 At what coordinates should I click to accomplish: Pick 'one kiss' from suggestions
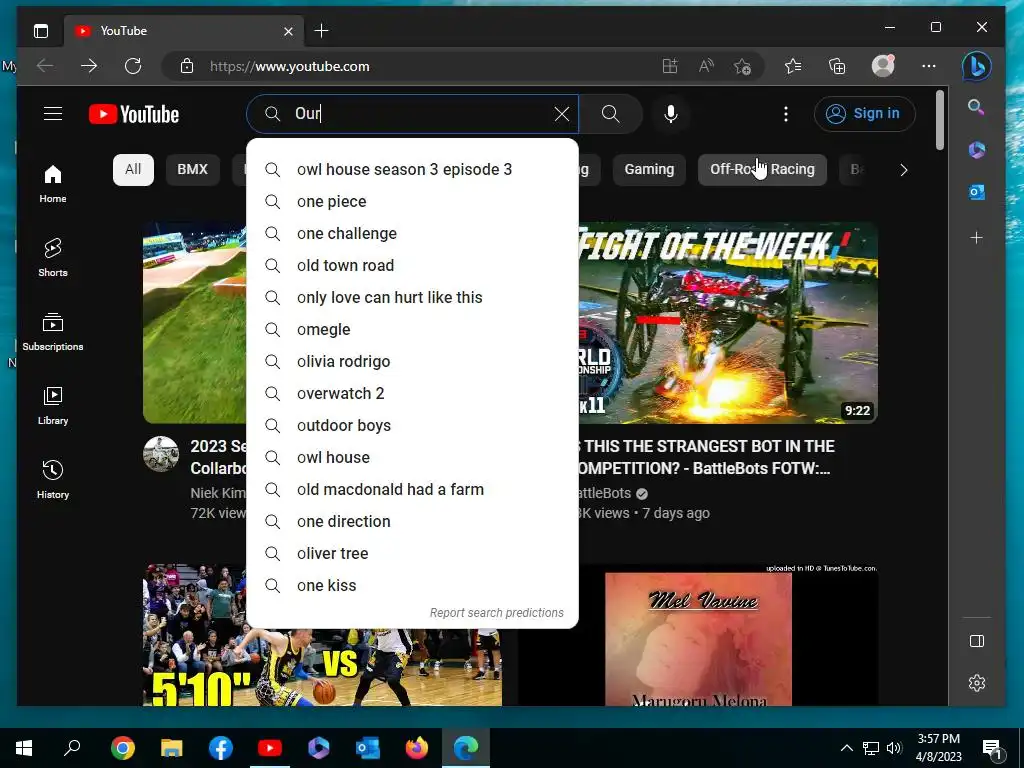click(413, 586)
